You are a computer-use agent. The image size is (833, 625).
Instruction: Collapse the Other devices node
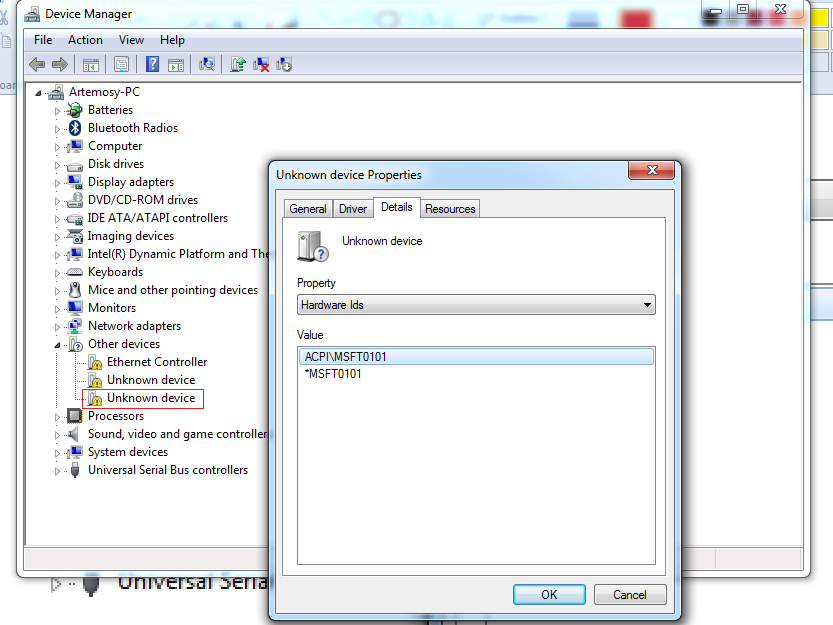pos(57,345)
